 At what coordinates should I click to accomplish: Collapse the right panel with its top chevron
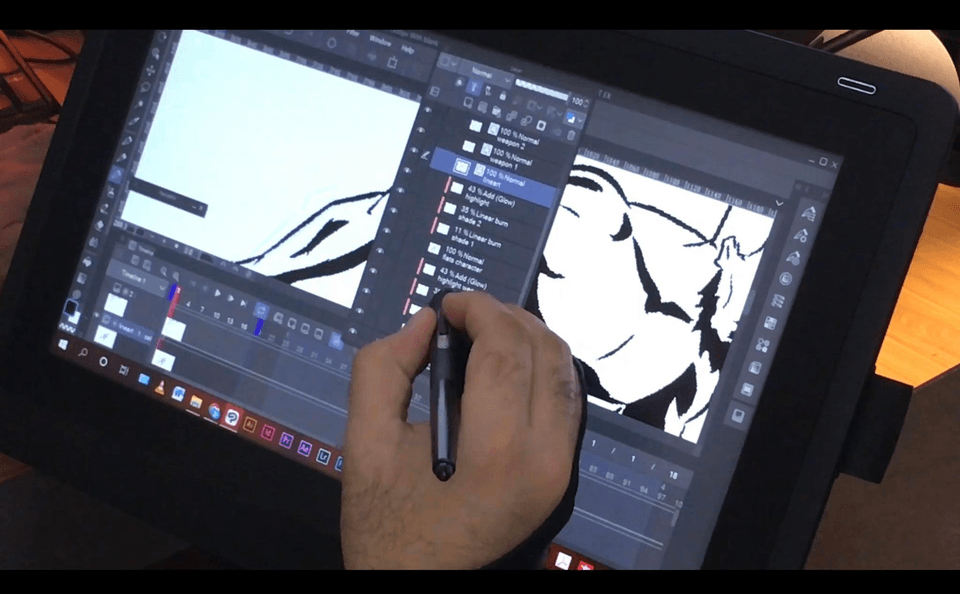click(x=778, y=202)
